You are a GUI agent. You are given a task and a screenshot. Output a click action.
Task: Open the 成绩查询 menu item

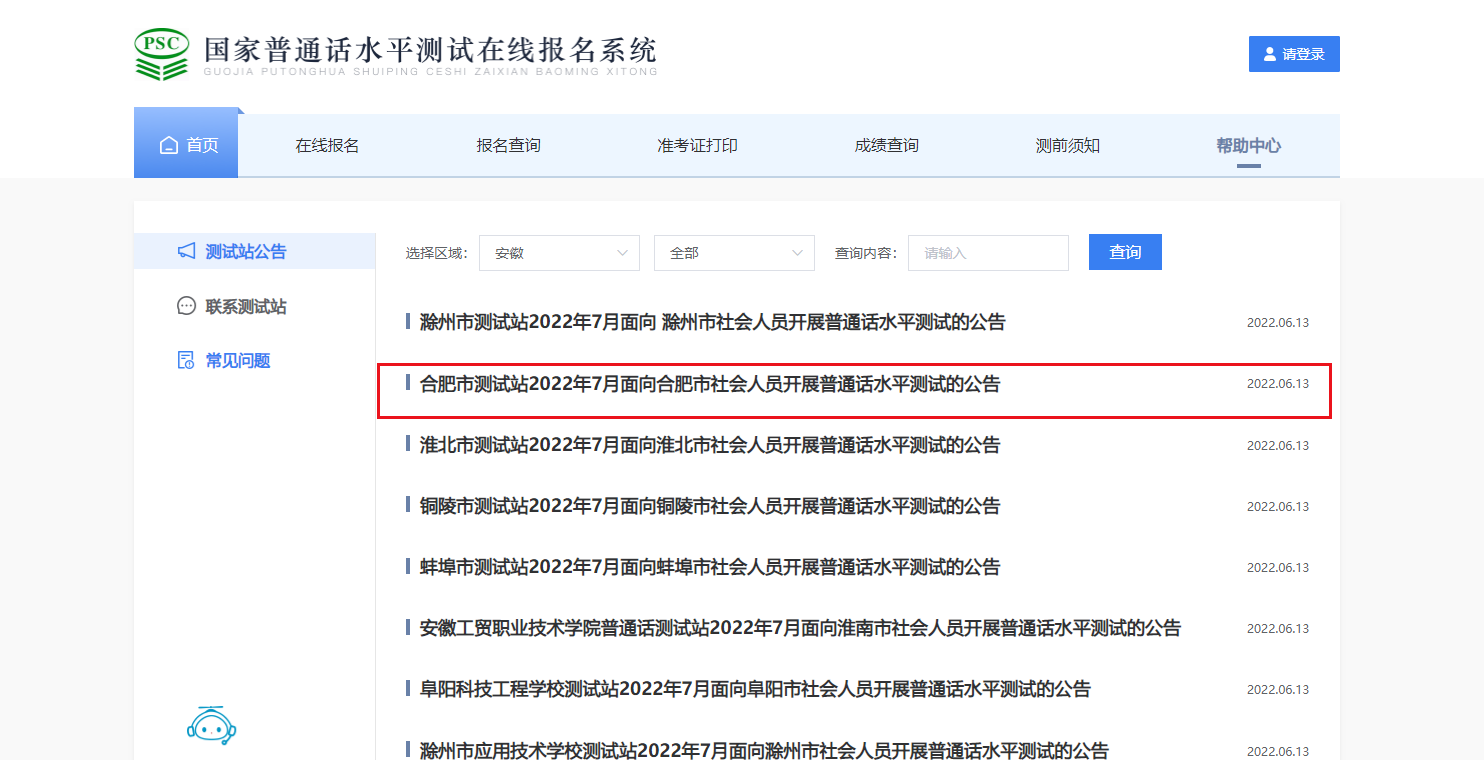886,146
